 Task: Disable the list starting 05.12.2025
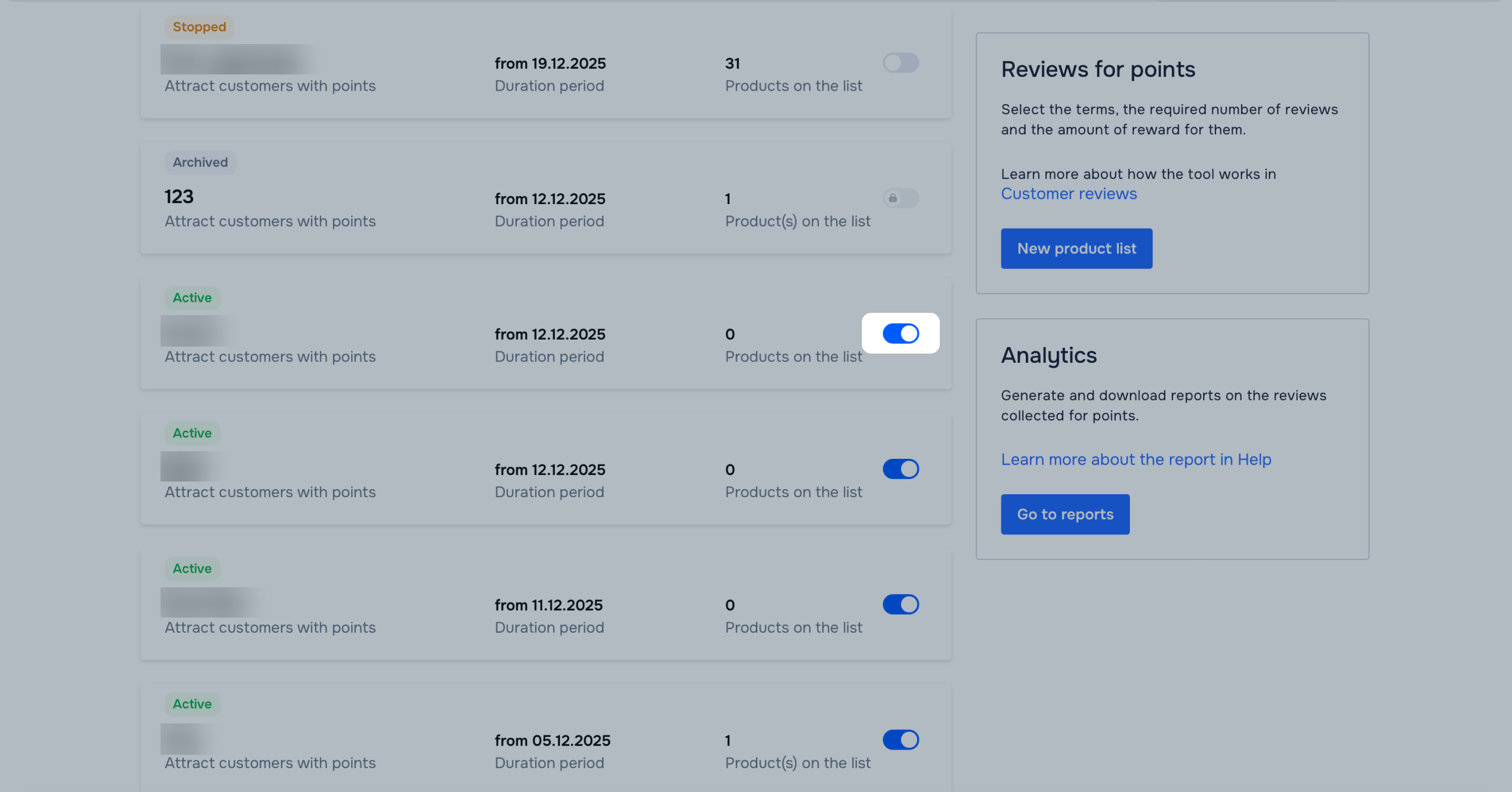[x=900, y=740]
